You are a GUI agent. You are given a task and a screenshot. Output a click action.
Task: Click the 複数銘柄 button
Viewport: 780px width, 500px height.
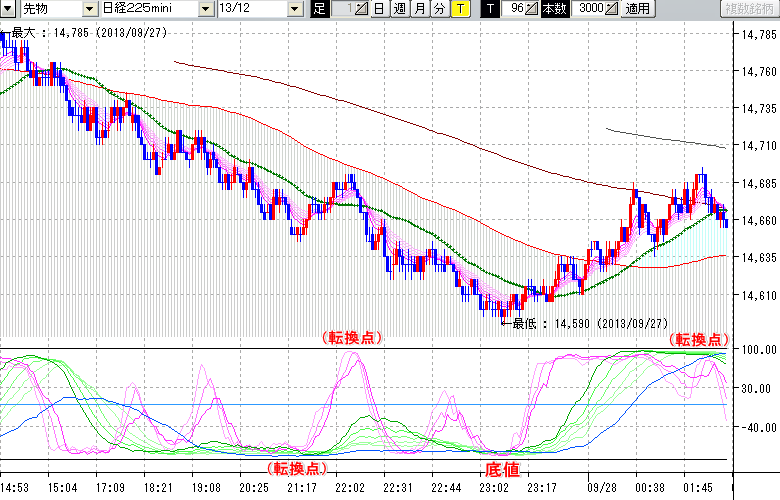click(x=744, y=9)
